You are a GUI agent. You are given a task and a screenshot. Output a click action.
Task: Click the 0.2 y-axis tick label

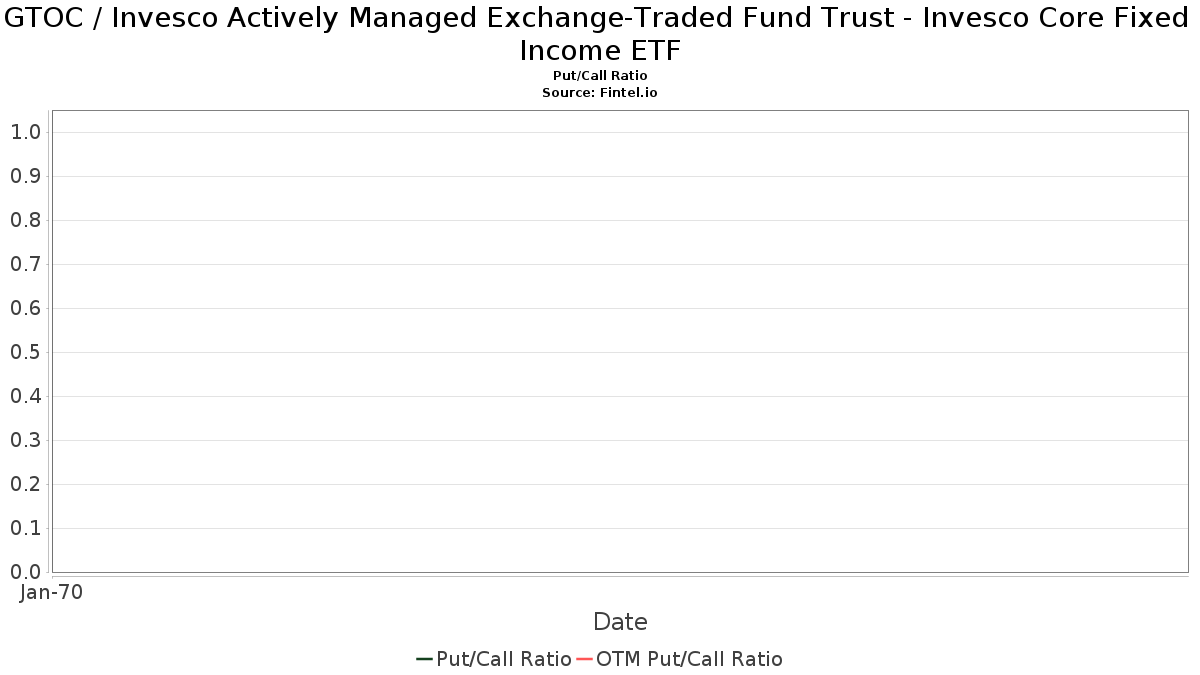[25, 484]
